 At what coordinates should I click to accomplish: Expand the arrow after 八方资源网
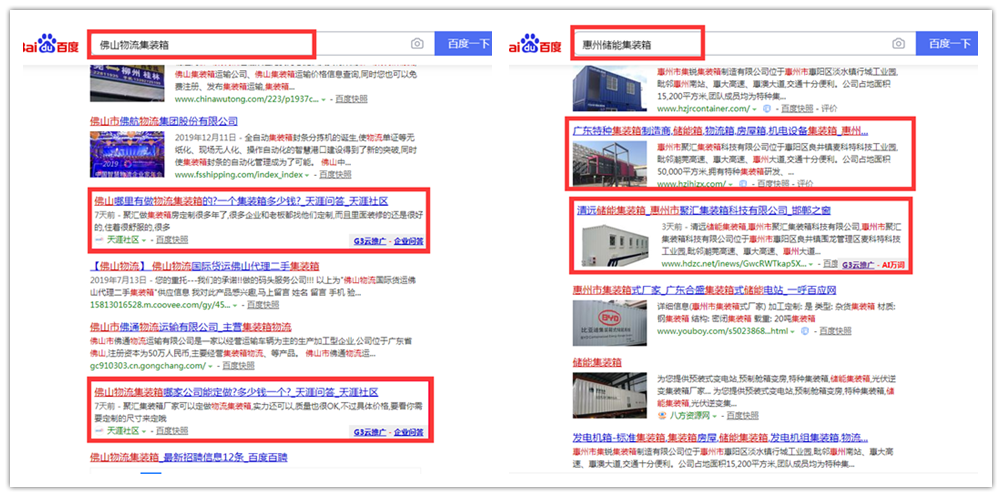pos(714,415)
